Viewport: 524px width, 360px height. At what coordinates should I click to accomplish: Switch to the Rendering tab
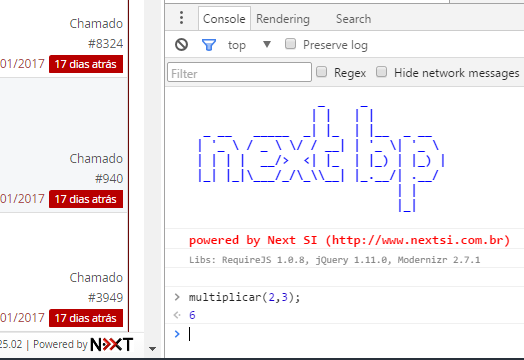coord(283,19)
